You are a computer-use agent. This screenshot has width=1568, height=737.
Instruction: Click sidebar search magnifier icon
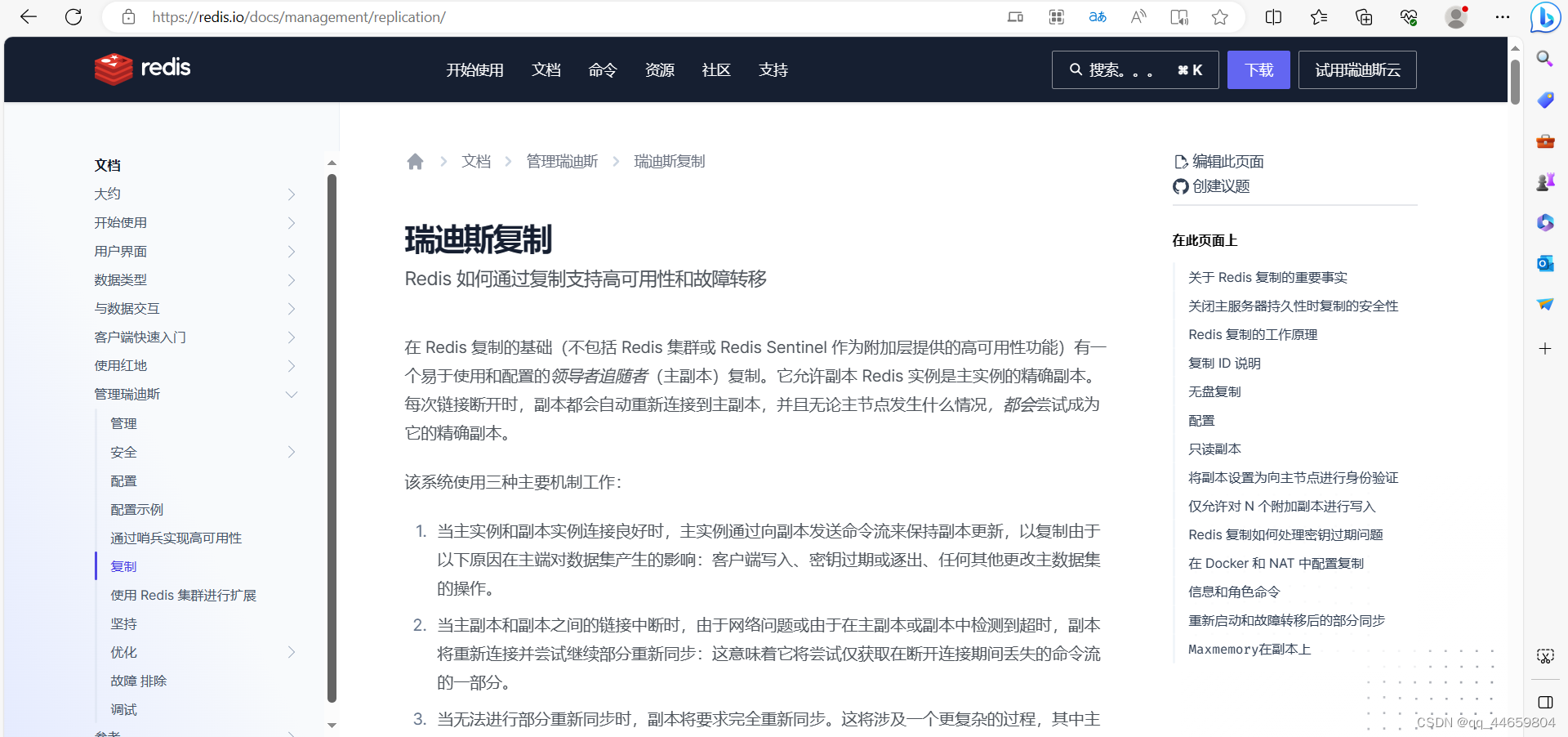(x=1545, y=59)
